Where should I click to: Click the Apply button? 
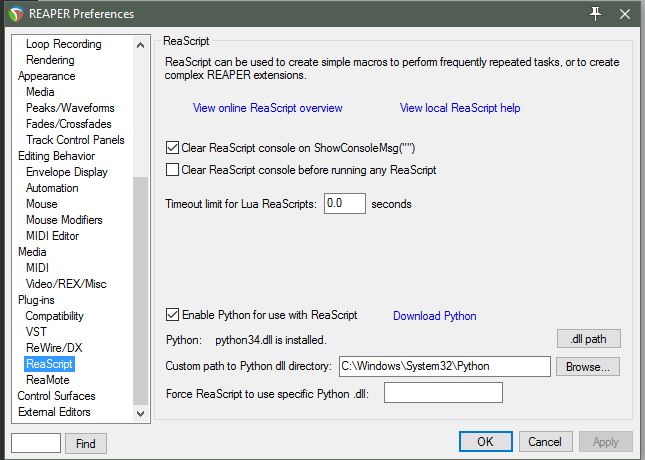pyautogui.click(x=606, y=441)
